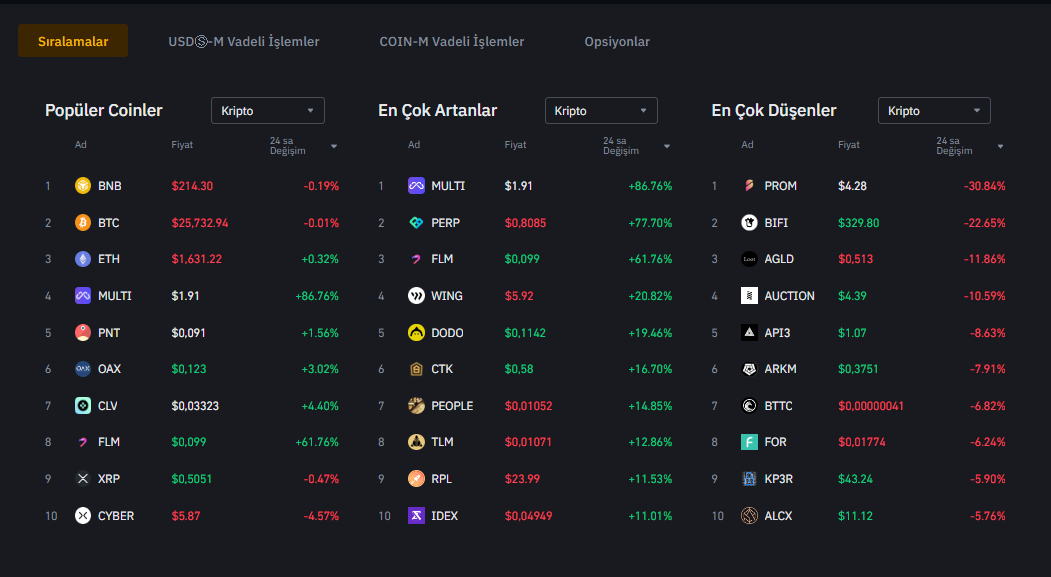Sort Popüler Coinler by 24 sa Değişim

click(303, 146)
